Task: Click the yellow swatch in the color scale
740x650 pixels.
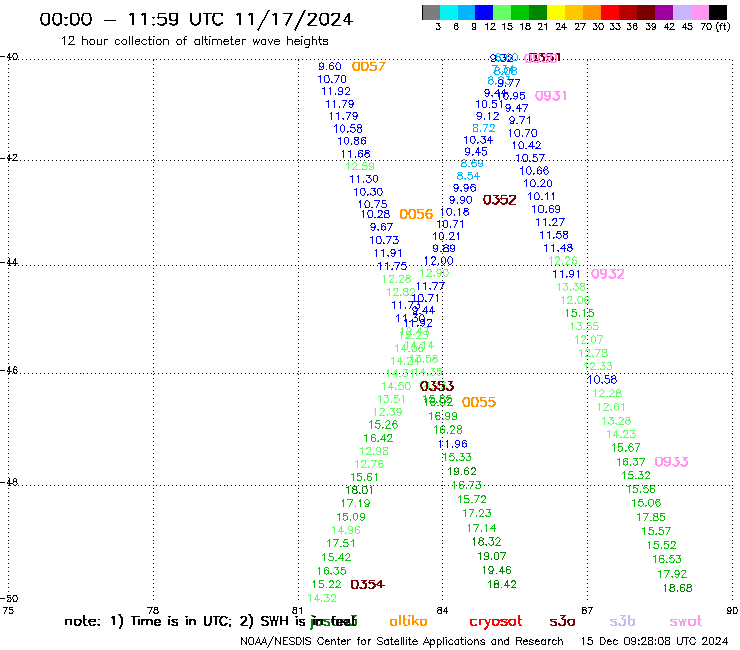Action: click(556, 12)
